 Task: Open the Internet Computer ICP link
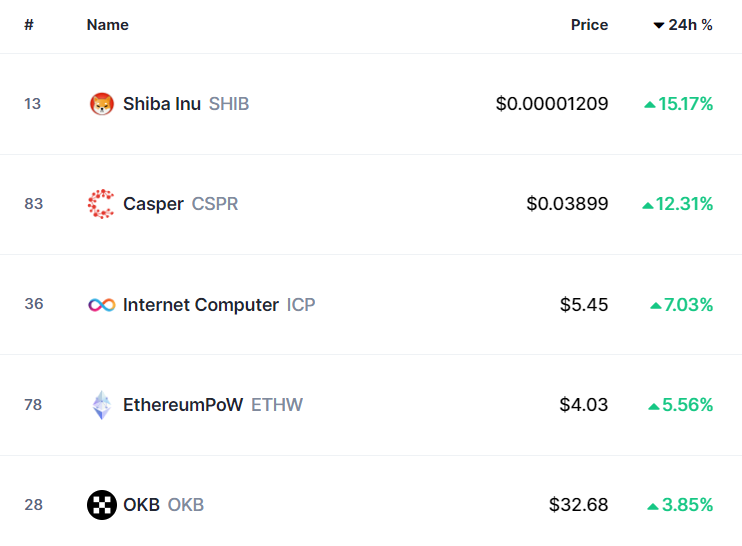[219, 305]
